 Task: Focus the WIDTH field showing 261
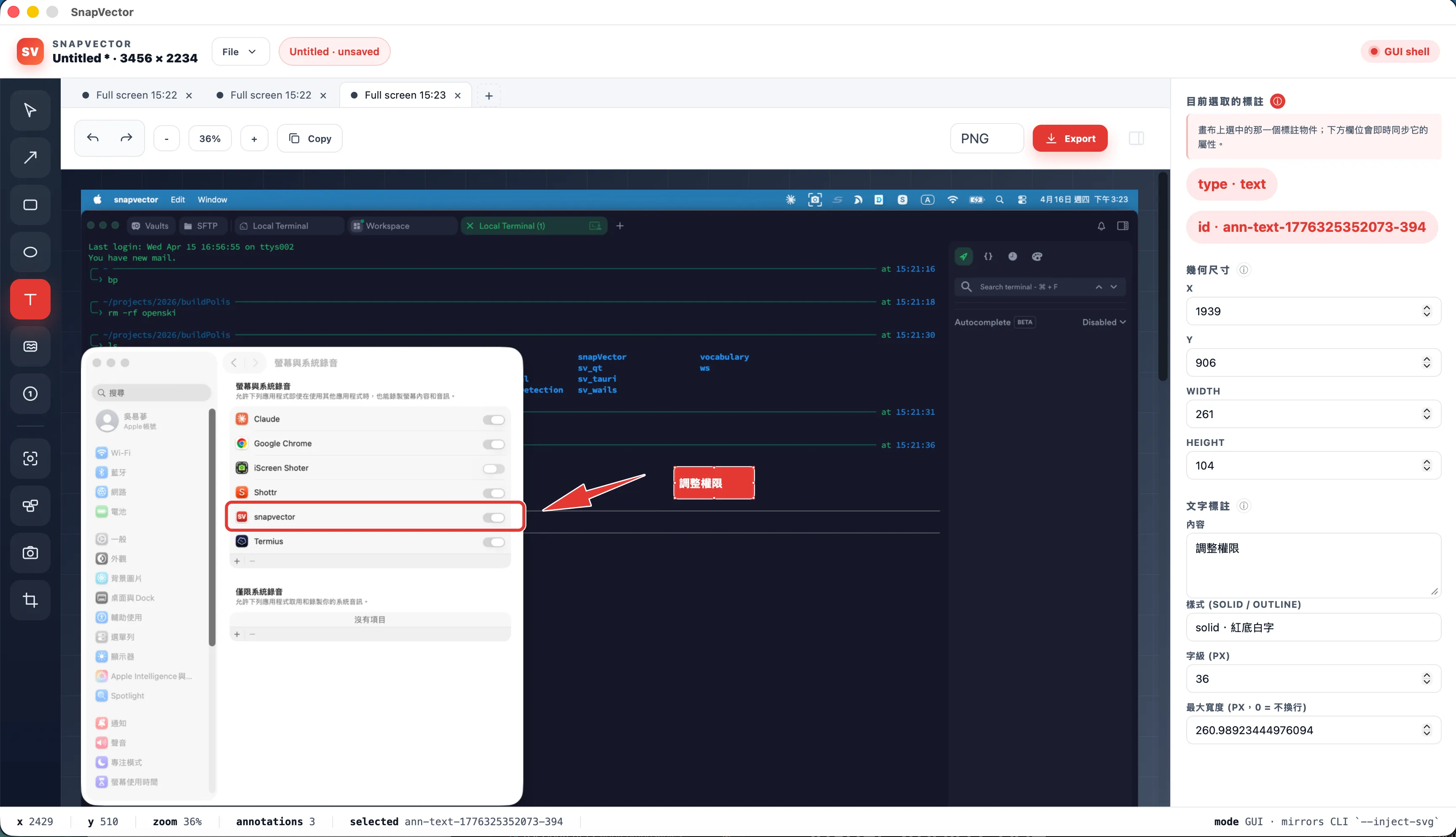pyautogui.click(x=1314, y=414)
